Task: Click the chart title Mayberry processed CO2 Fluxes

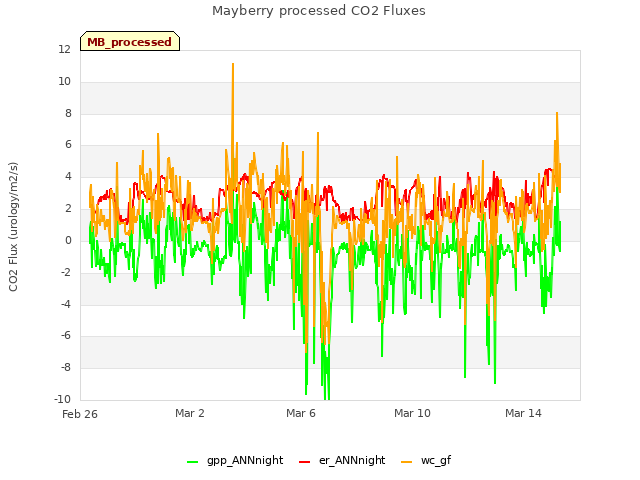Action: click(x=319, y=11)
